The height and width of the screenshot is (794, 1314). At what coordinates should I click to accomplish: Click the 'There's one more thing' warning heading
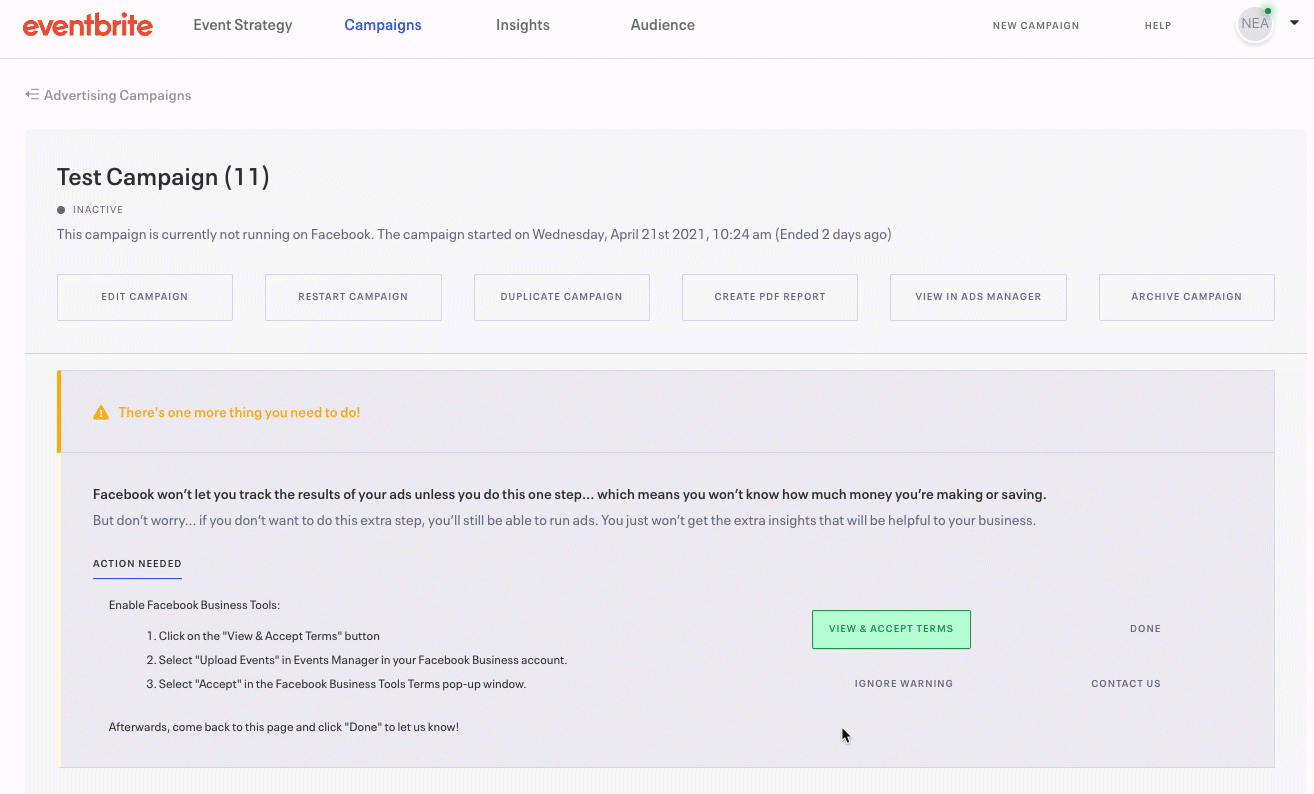pos(239,412)
